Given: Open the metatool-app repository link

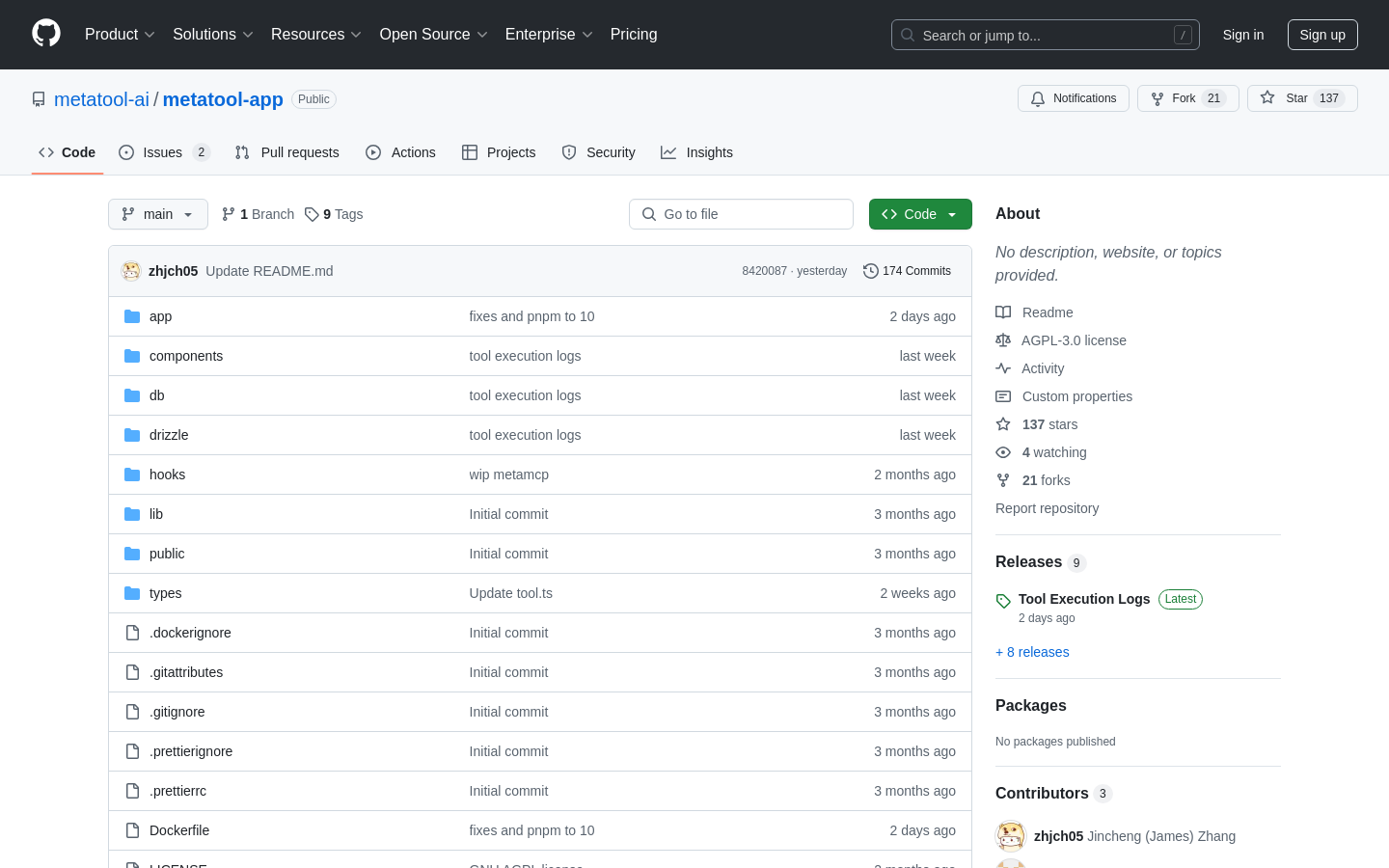Looking at the screenshot, I should click(223, 99).
